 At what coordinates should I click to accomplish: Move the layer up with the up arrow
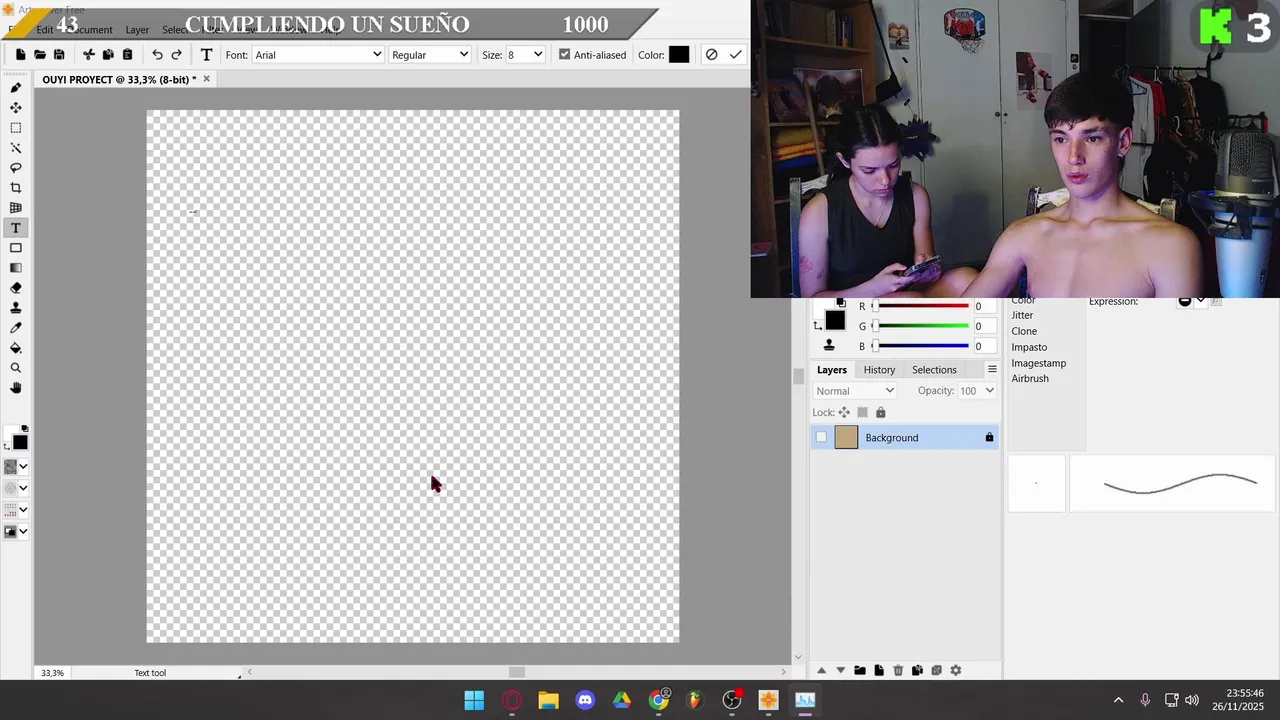click(821, 670)
